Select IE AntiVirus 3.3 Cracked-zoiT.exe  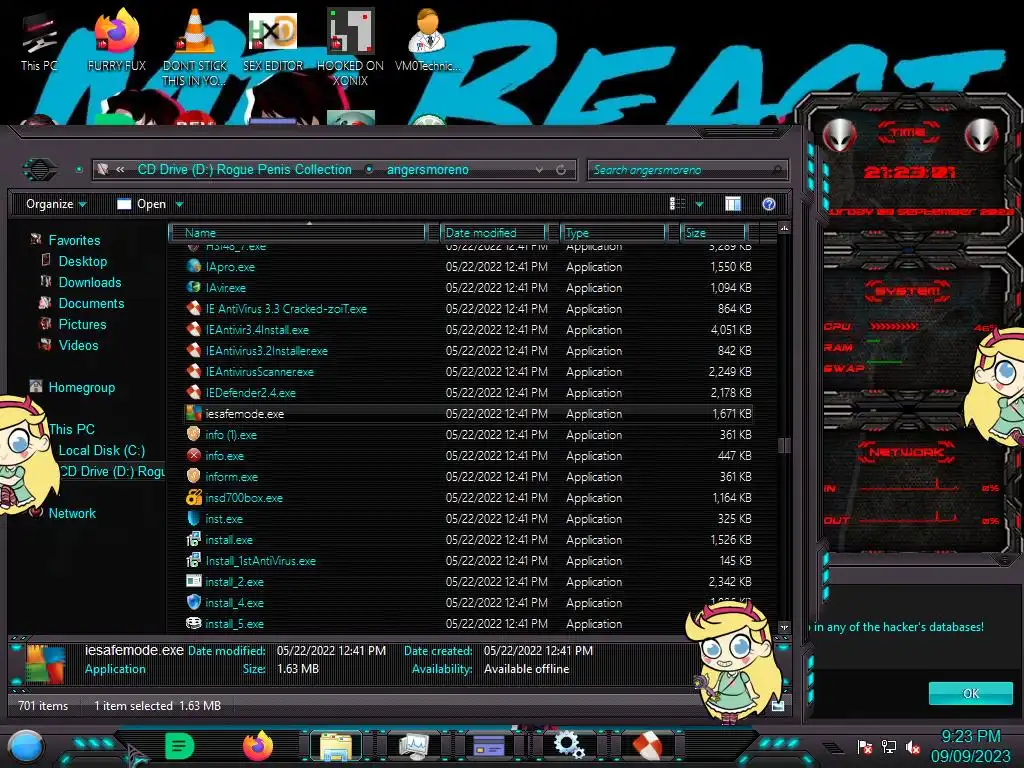click(x=286, y=308)
